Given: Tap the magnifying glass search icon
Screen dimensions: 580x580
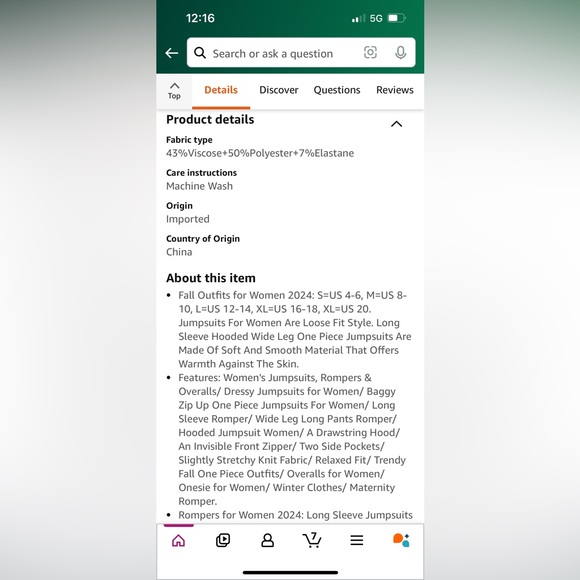Looking at the screenshot, I should pyautogui.click(x=200, y=53).
